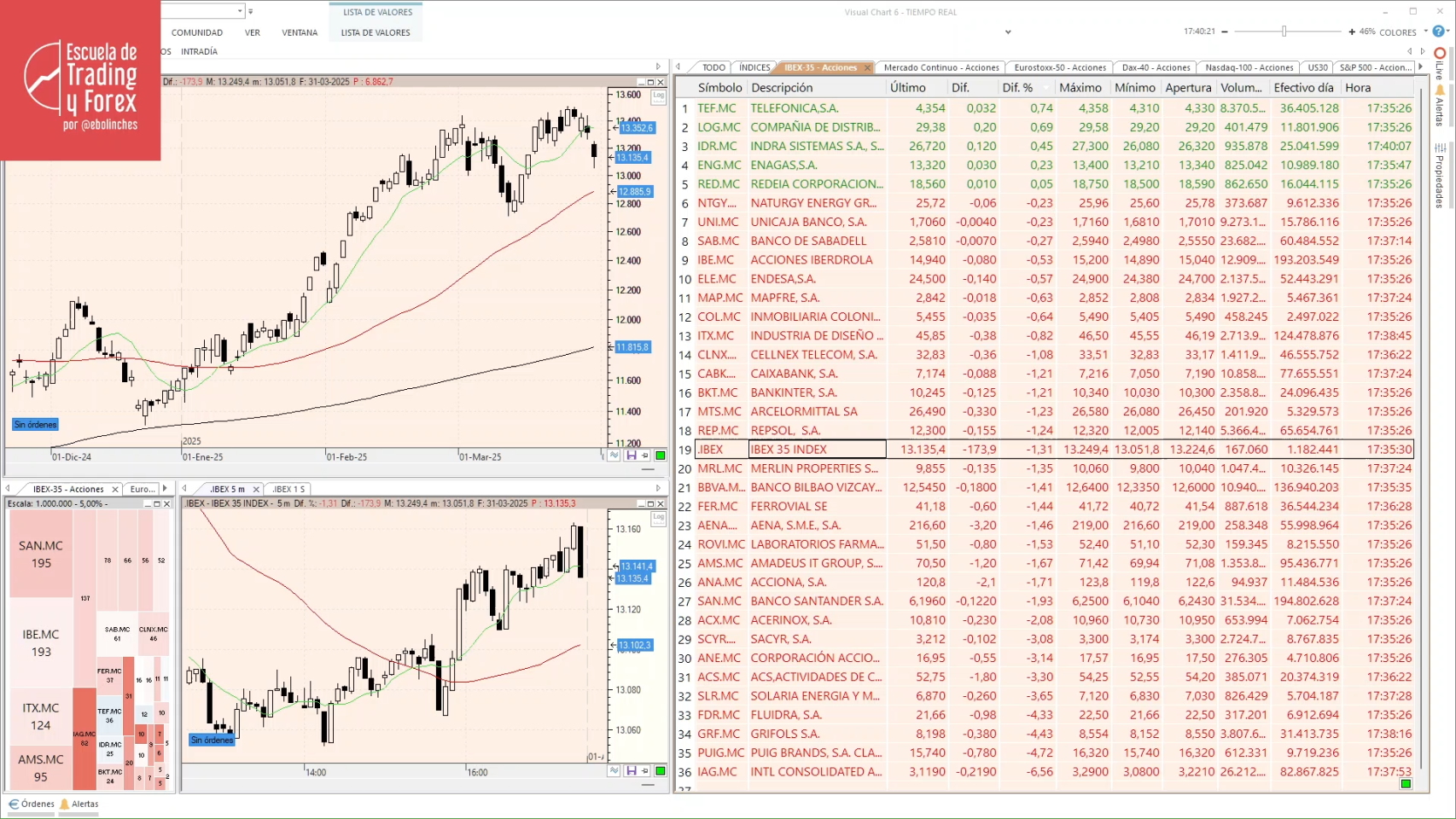Click the euro Órdenes icon at bottom left
Screen dimensions: 1456x819
(x=14, y=804)
